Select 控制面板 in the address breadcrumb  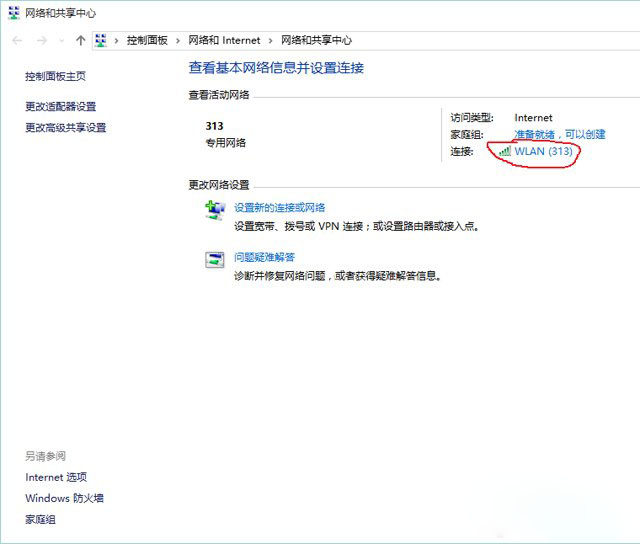tap(147, 41)
